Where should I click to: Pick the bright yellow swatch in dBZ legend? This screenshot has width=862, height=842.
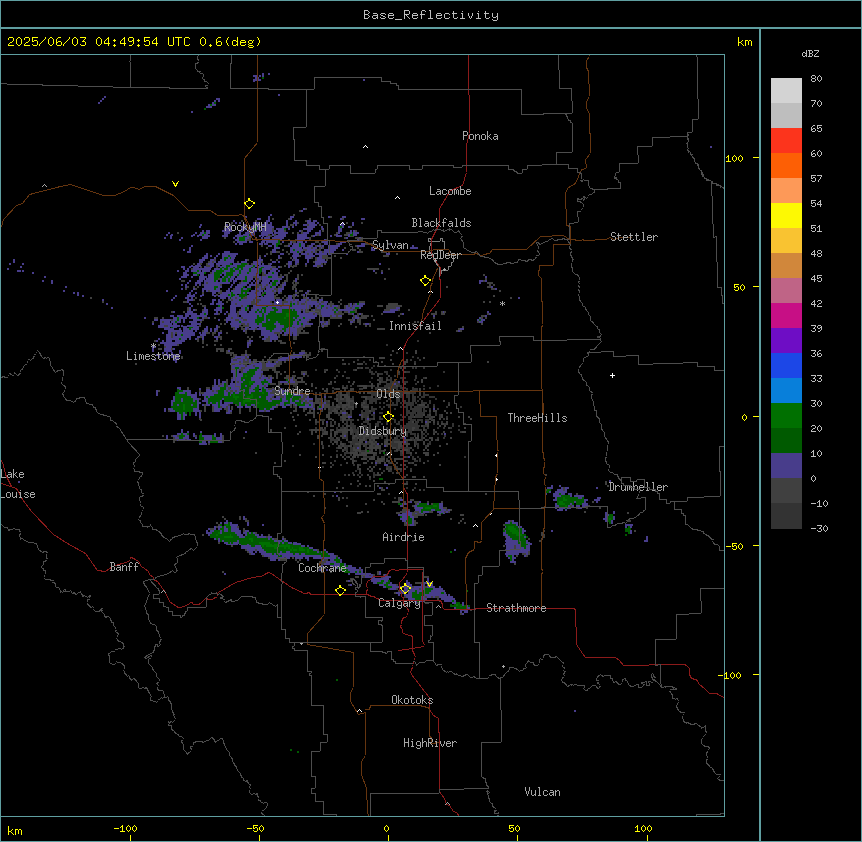pos(786,215)
